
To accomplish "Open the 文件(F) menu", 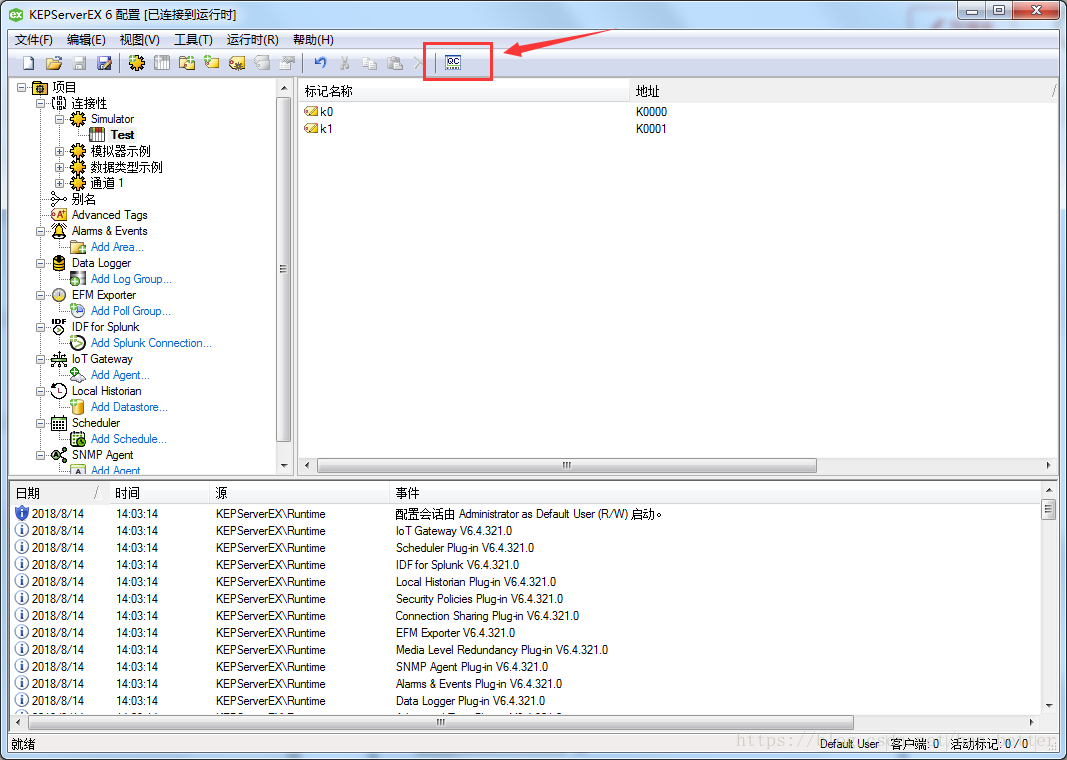I will pyautogui.click(x=33, y=39).
